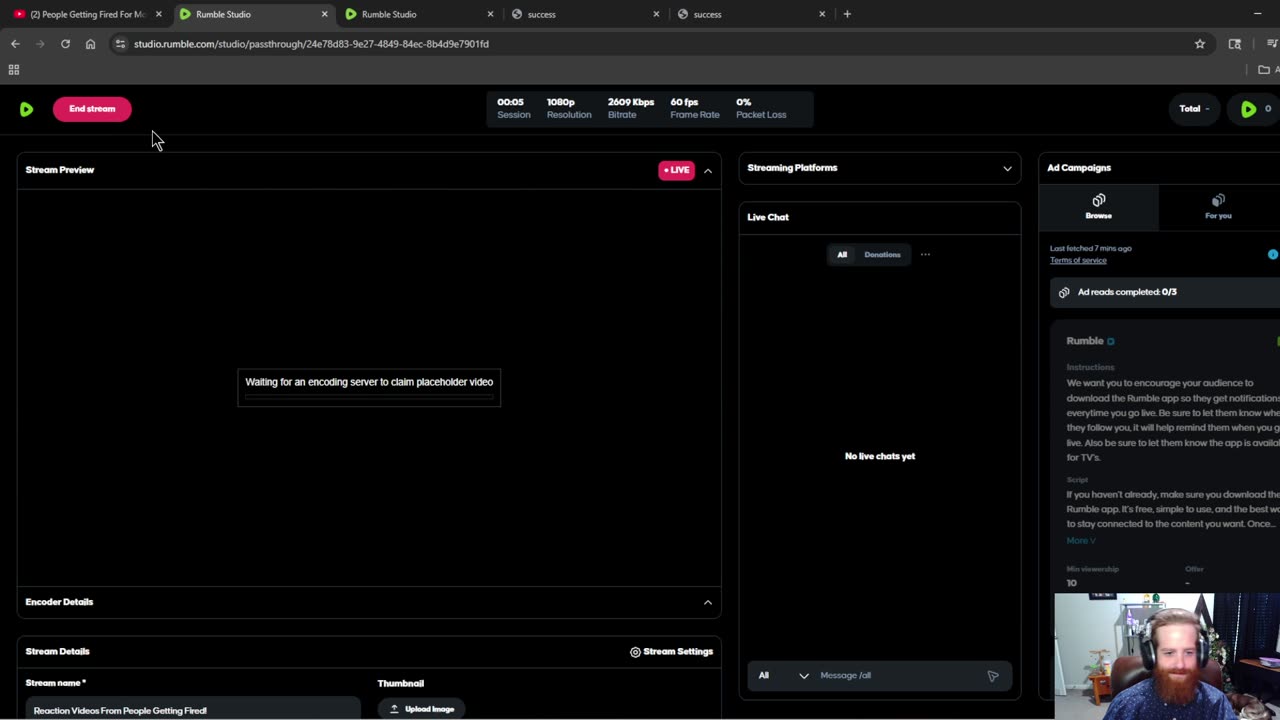Click the Session time 00:05 stat
1280x720 pixels.
click(514, 108)
